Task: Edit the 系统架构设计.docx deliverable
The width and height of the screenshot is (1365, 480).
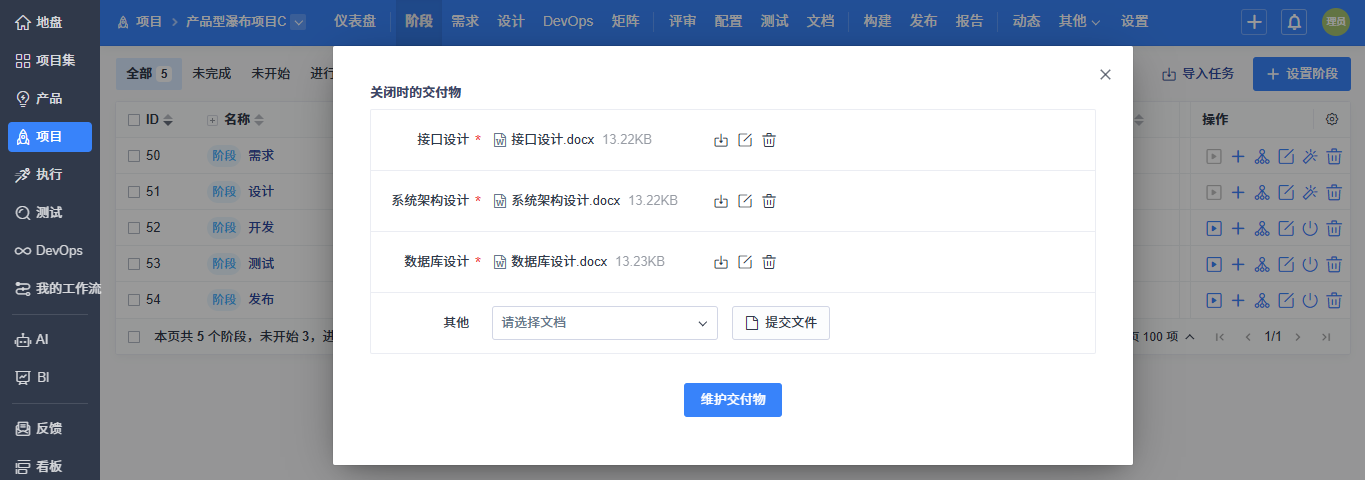Action: pos(745,201)
